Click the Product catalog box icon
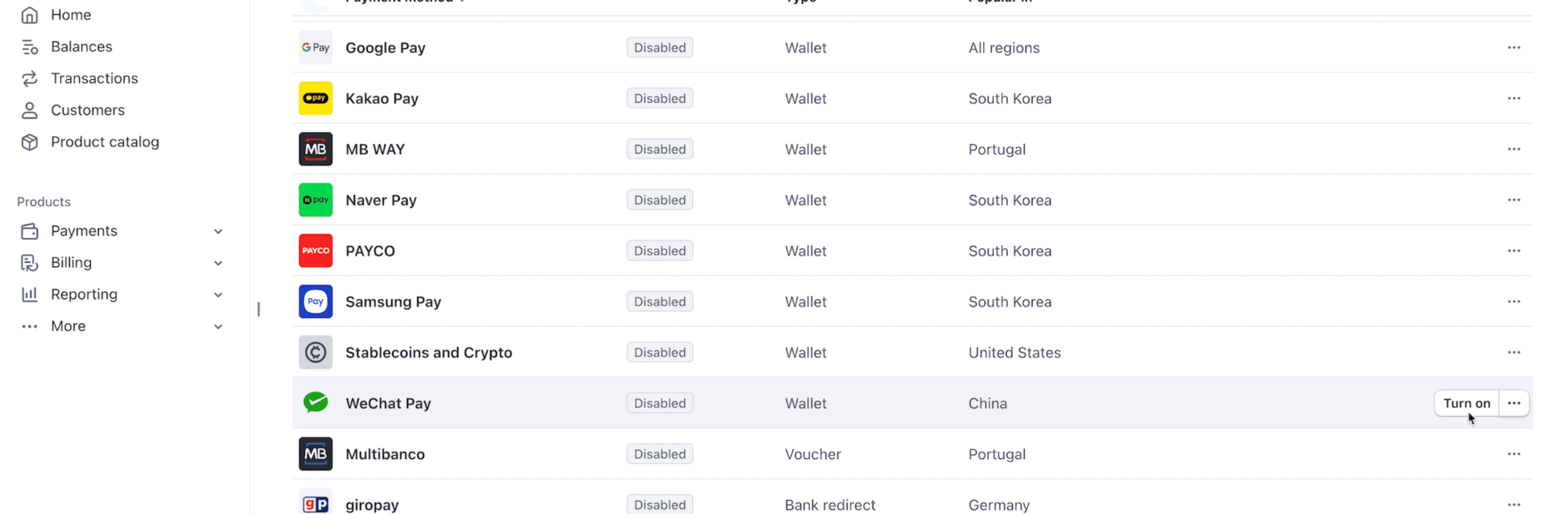The height and width of the screenshot is (514, 1568). (x=29, y=141)
